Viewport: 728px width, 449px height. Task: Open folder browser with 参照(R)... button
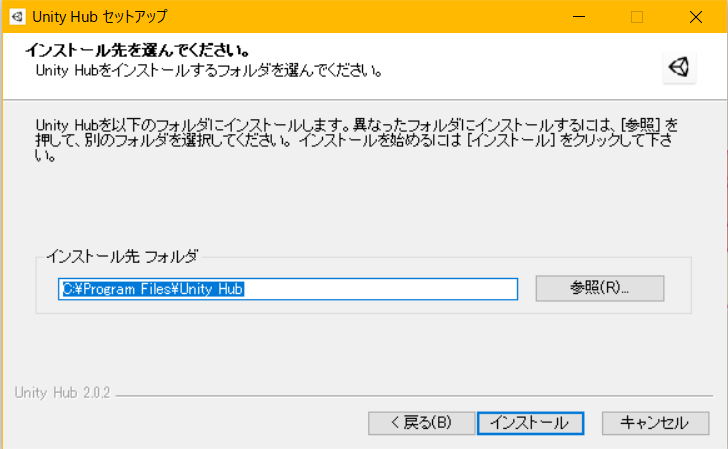coord(599,288)
